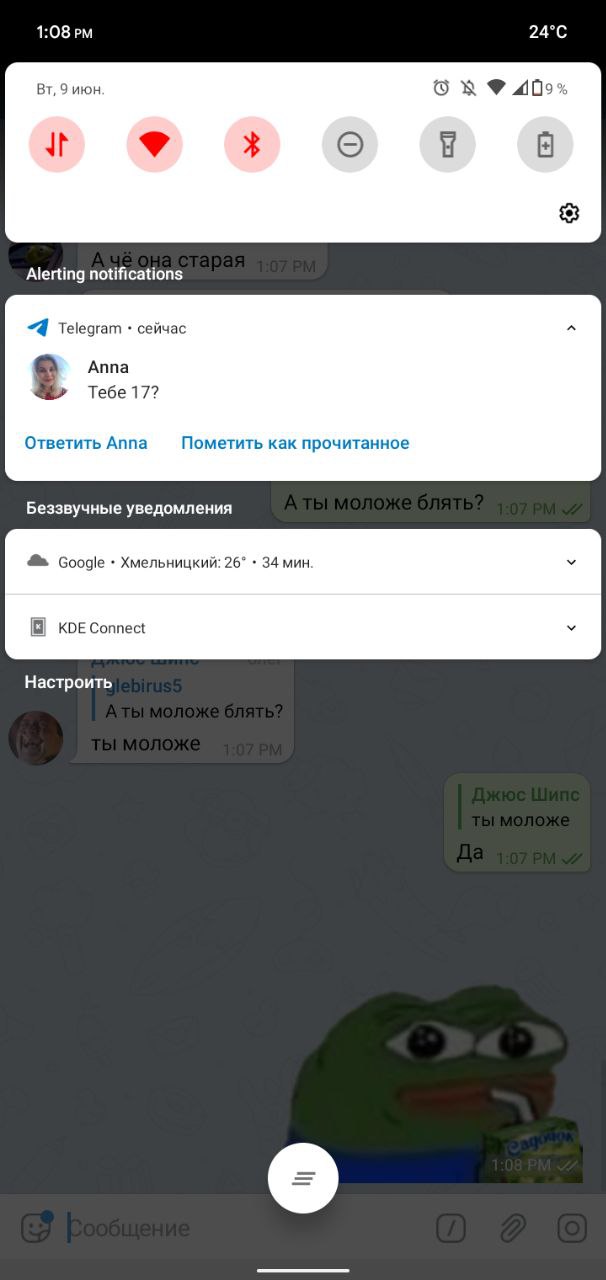Toggle mobile data quick setting

click(x=57, y=145)
